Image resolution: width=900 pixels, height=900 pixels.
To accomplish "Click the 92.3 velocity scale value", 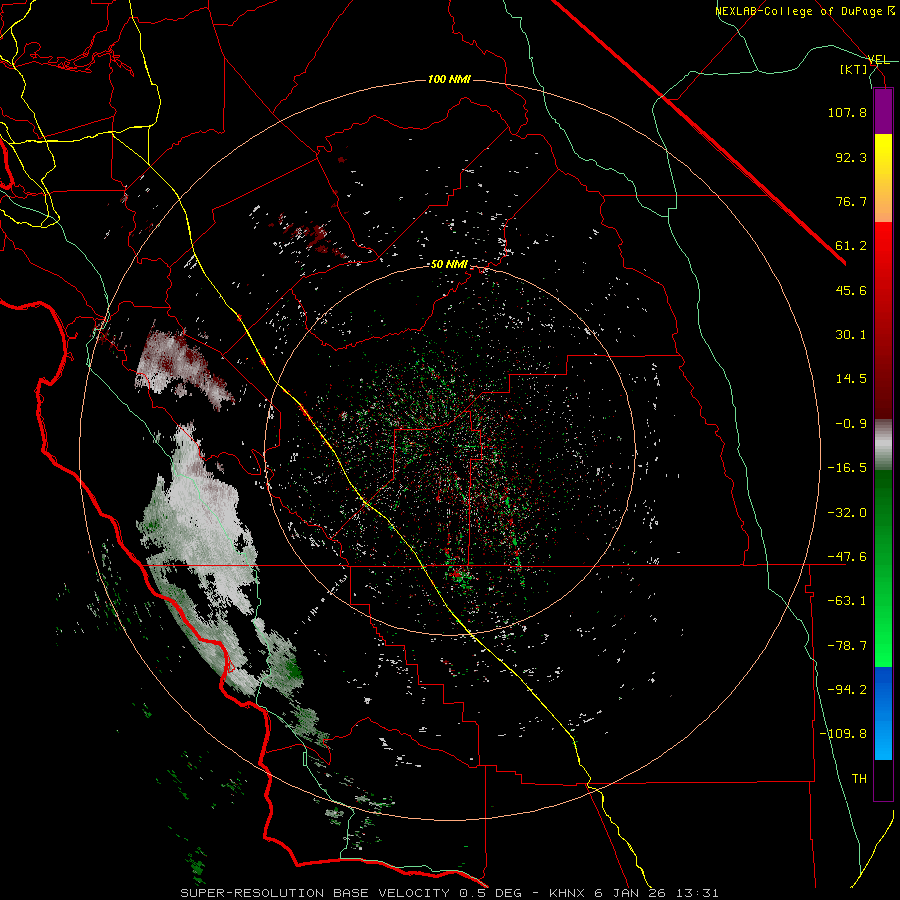I will click(x=851, y=157).
